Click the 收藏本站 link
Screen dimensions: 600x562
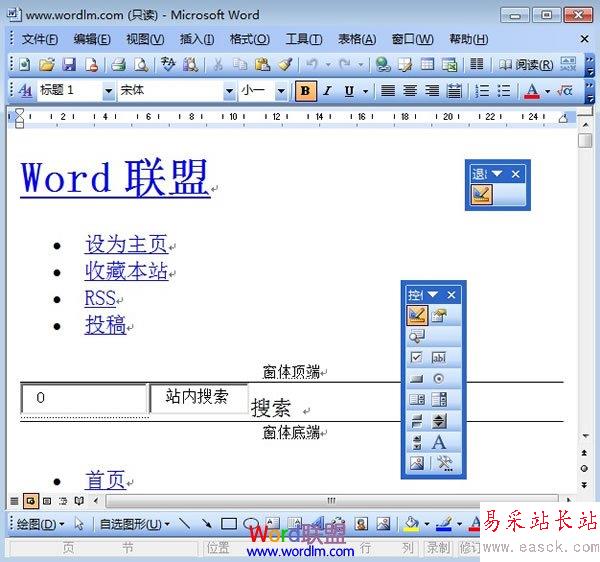(126, 271)
